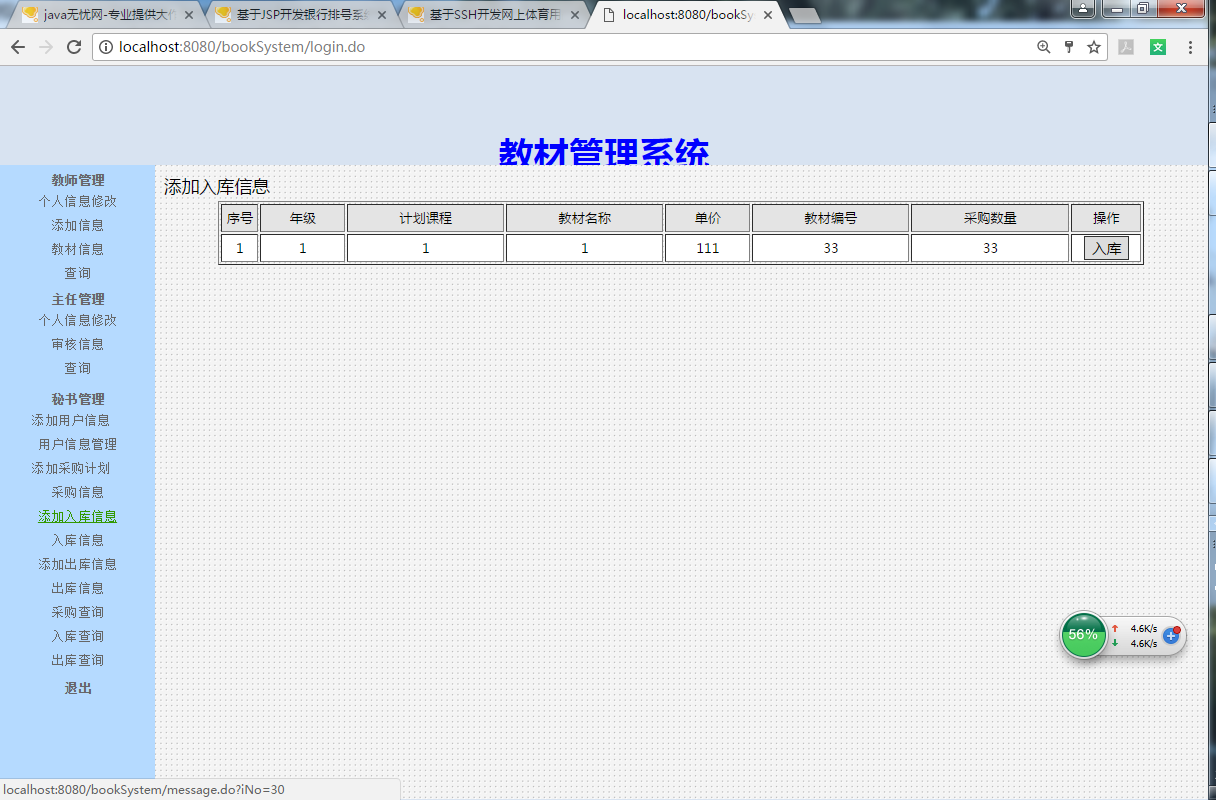Image resolution: width=1216 pixels, height=800 pixels.
Task: Click the Chrome user profile icon in title bar
Action: pyautogui.click(x=1083, y=8)
